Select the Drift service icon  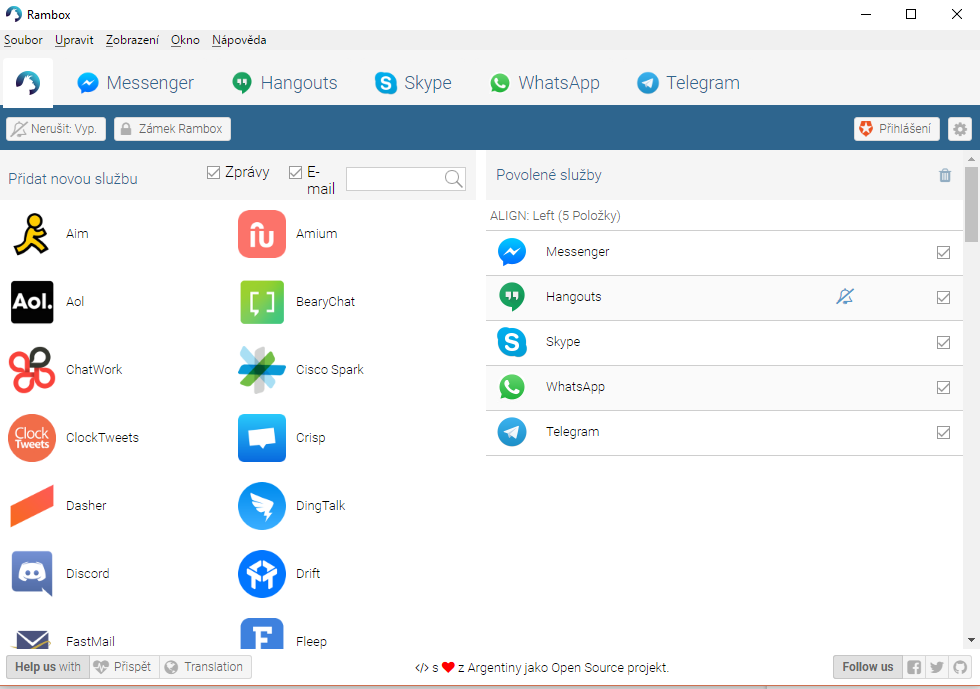tap(262, 573)
